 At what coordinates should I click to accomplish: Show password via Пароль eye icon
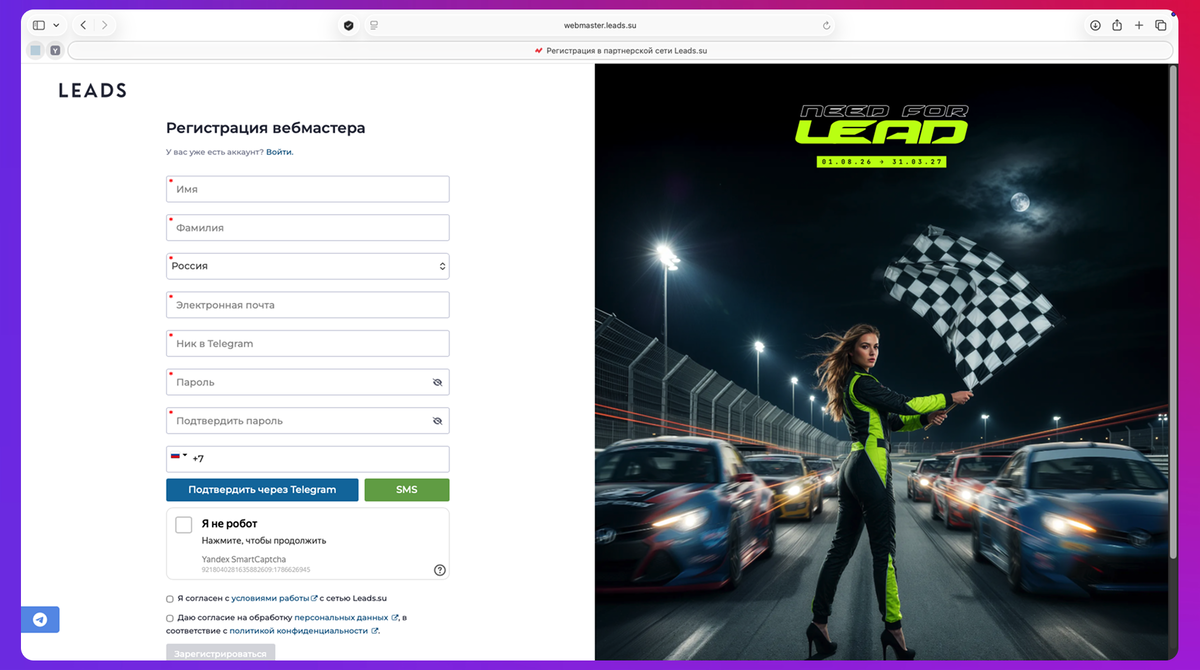(x=437, y=383)
